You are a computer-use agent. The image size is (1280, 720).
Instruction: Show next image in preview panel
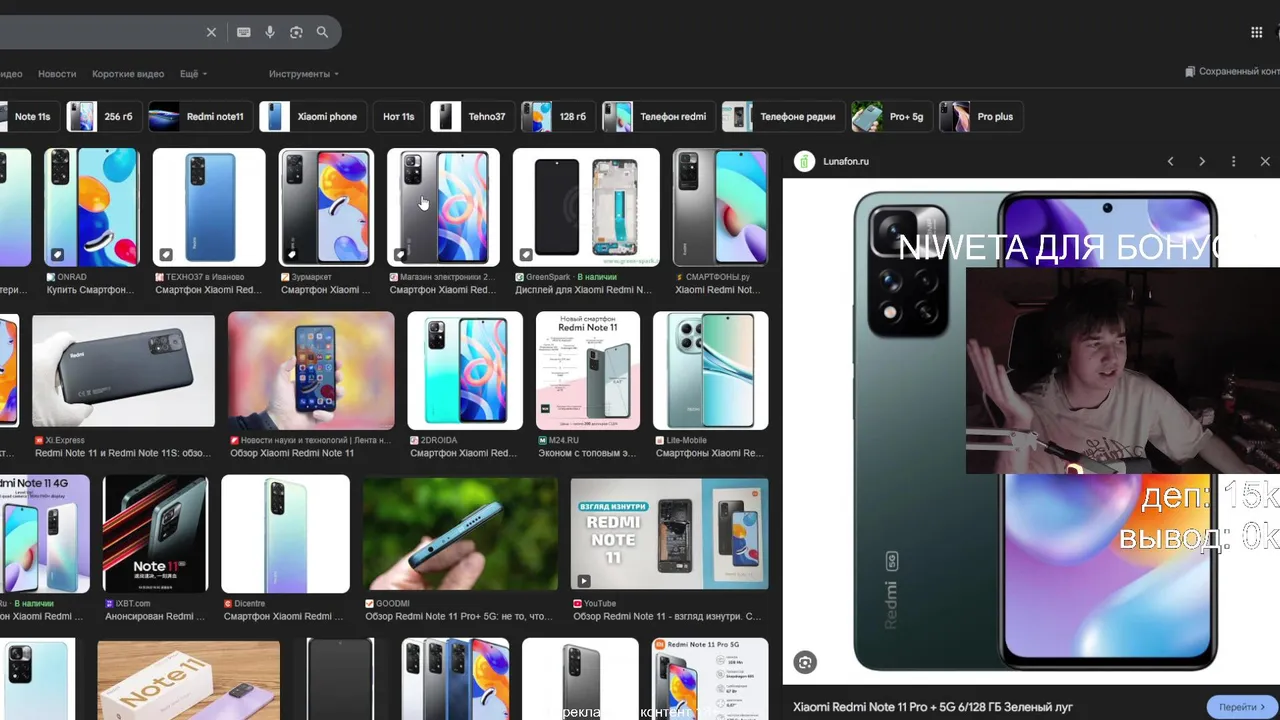pos(1202,161)
